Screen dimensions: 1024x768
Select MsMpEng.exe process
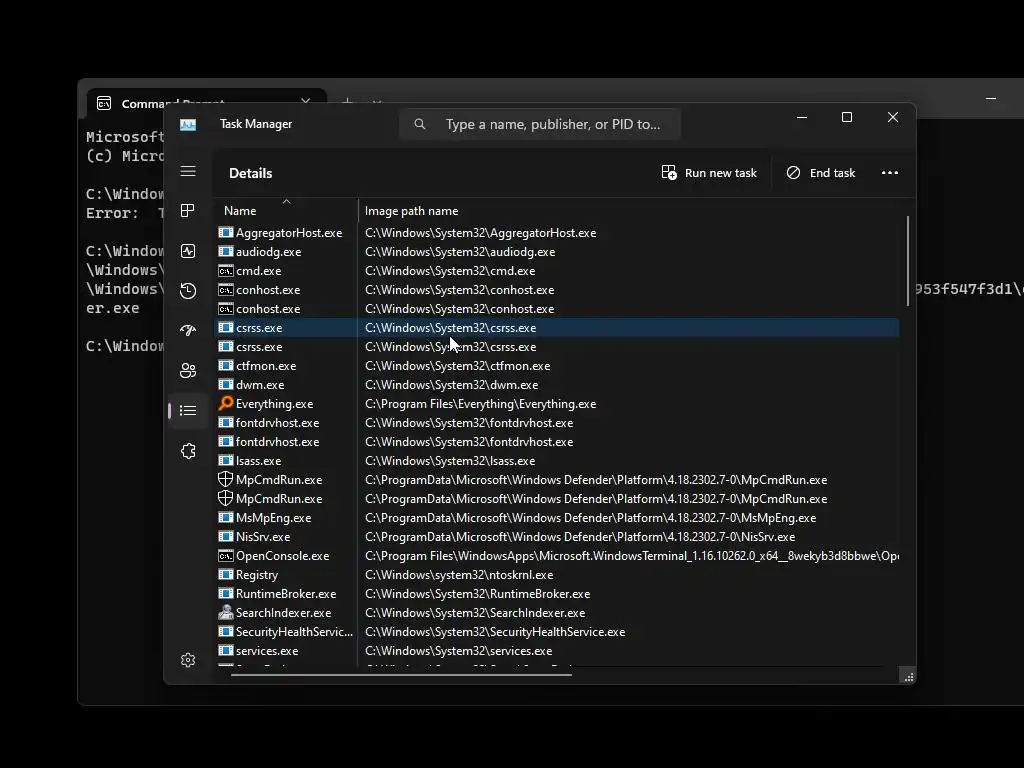point(556,517)
